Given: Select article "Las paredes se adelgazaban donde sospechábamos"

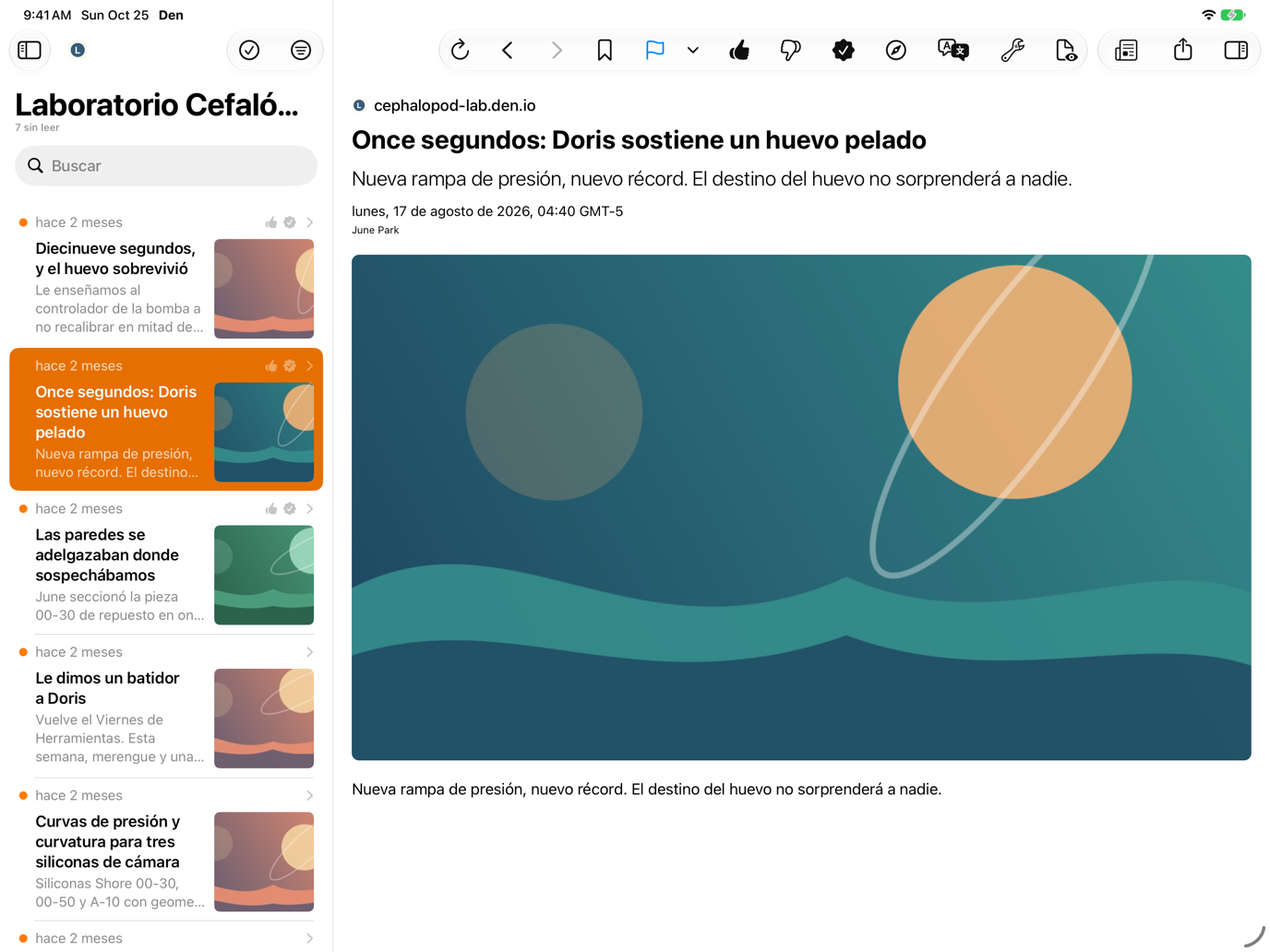Looking at the screenshot, I should pos(166,563).
